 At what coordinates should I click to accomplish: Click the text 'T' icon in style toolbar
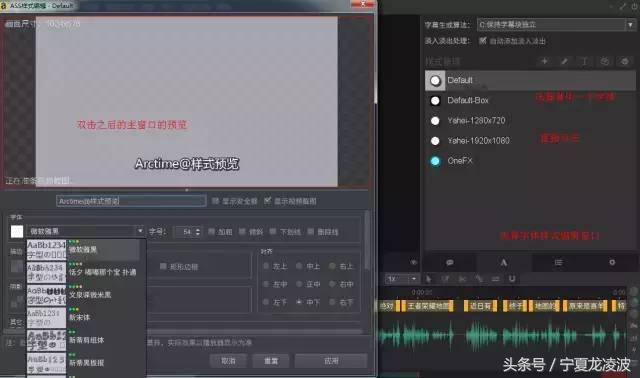584,61
